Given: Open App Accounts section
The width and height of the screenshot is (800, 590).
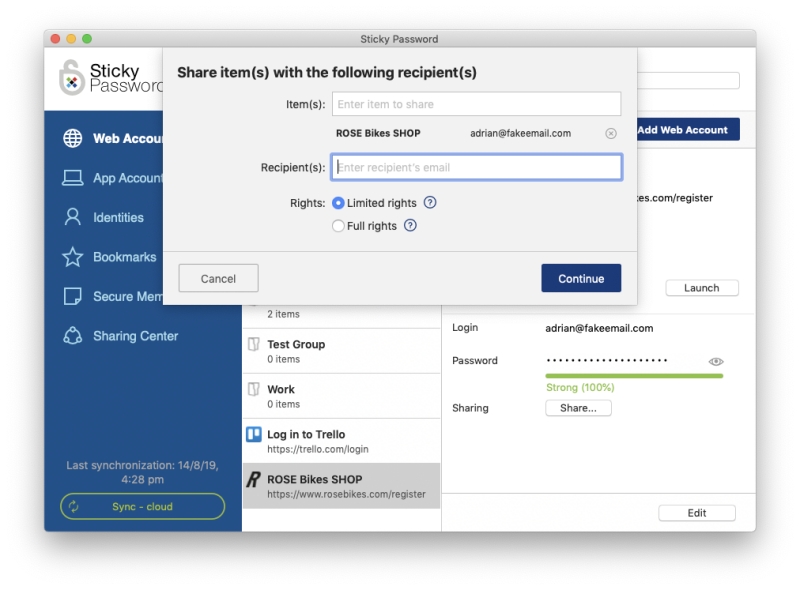Looking at the screenshot, I should pyautogui.click(x=112, y=178).
